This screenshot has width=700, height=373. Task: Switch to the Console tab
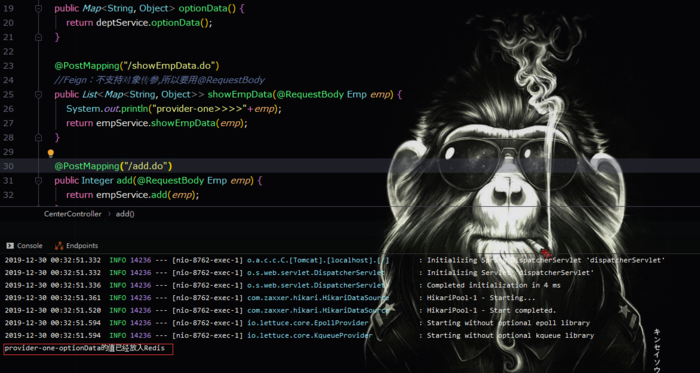(x=24, y=246)
